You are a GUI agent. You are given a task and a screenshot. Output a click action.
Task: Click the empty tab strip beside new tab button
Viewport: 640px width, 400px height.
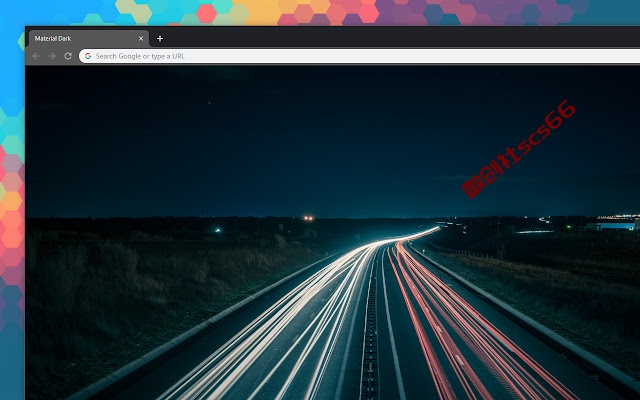[x=402, y=38]
